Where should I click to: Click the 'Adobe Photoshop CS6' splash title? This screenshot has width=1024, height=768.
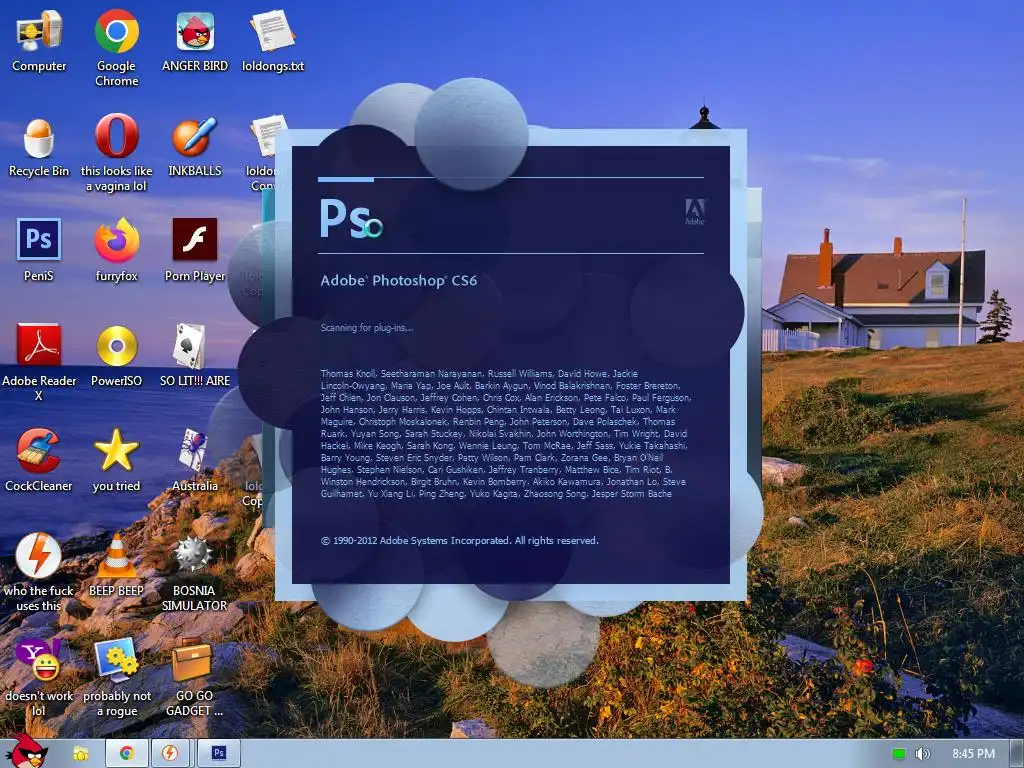coord(398,281)
